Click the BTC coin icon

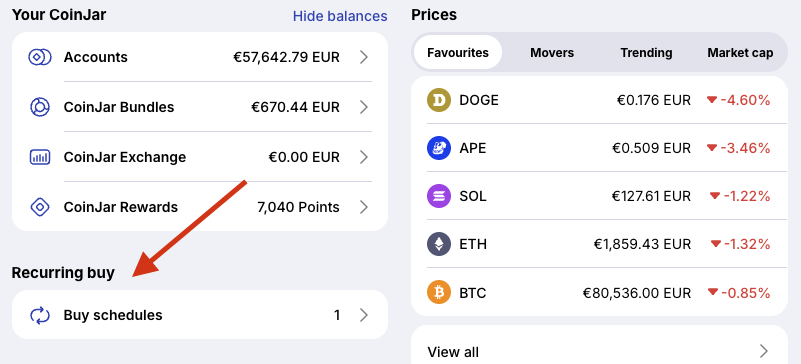[439, 293]
